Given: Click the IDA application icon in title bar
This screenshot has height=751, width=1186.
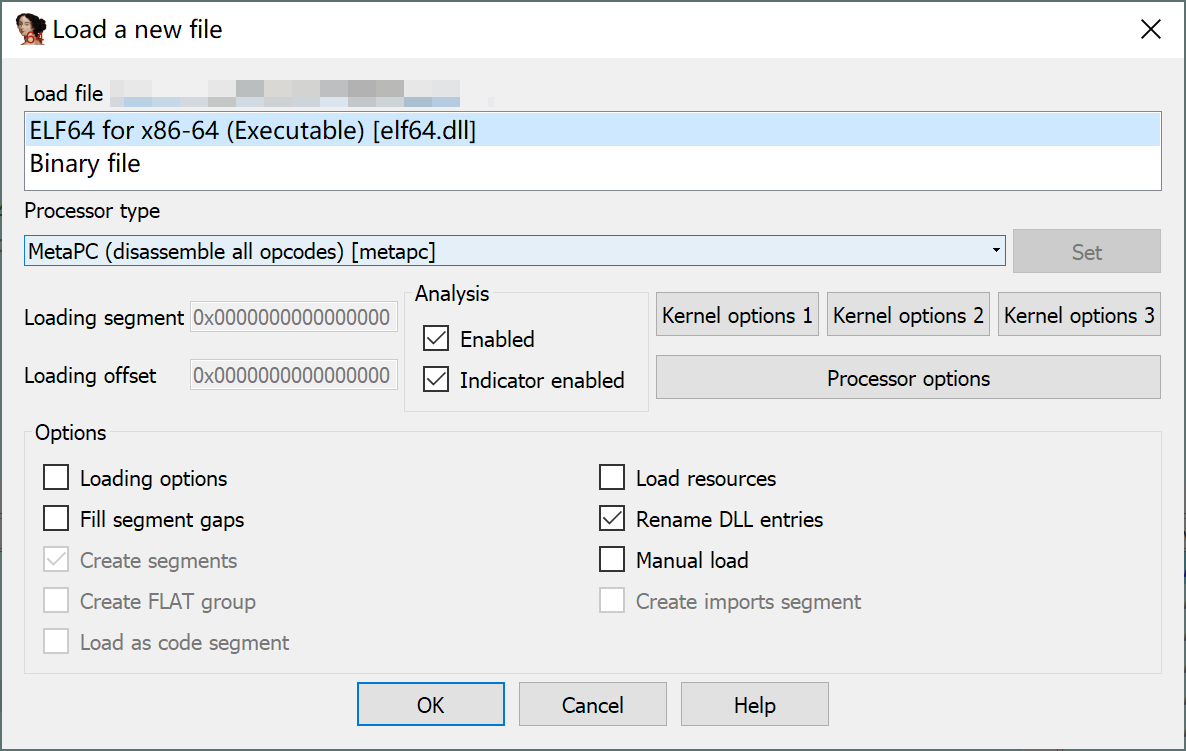Looking at the screenshot, I should pyautogui.click(x=32, y=30).
